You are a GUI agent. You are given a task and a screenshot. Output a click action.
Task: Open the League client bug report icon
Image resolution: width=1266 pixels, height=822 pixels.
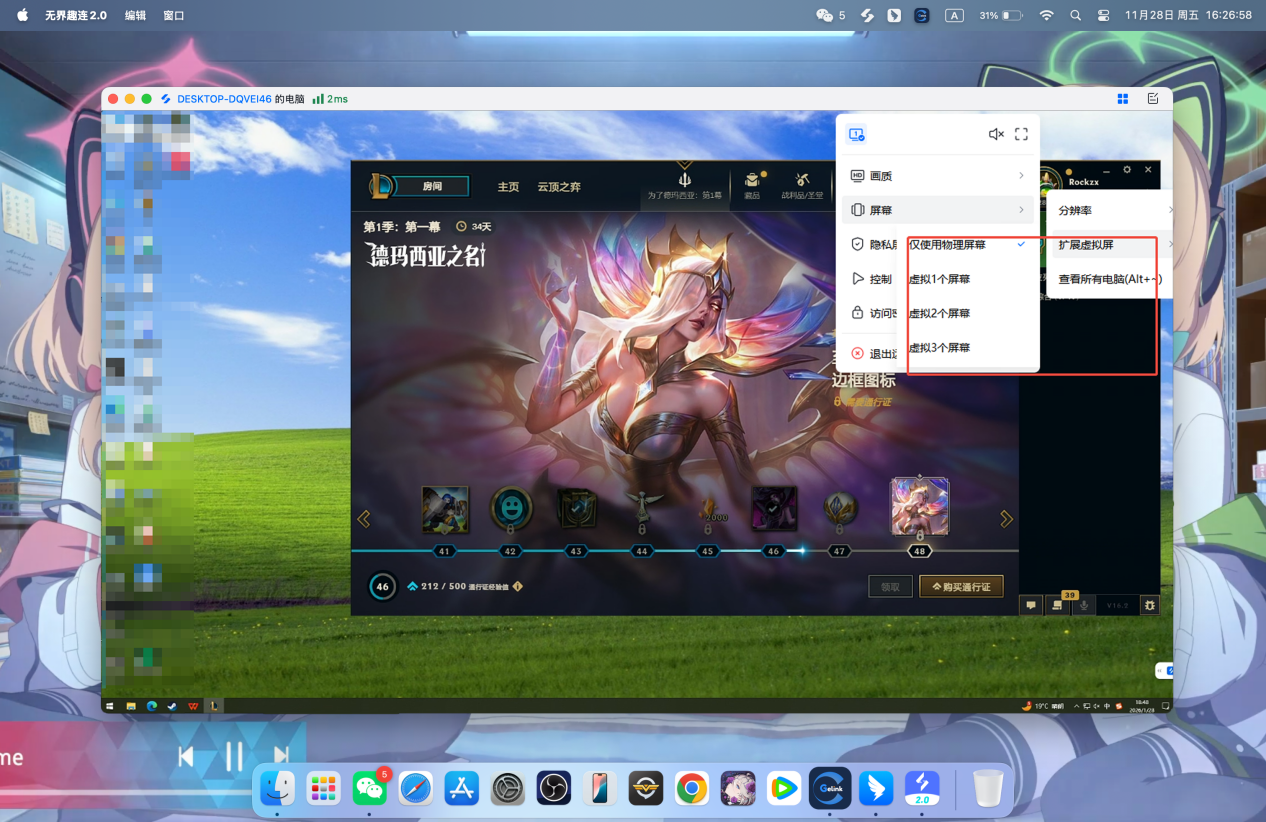(1150, 605)
